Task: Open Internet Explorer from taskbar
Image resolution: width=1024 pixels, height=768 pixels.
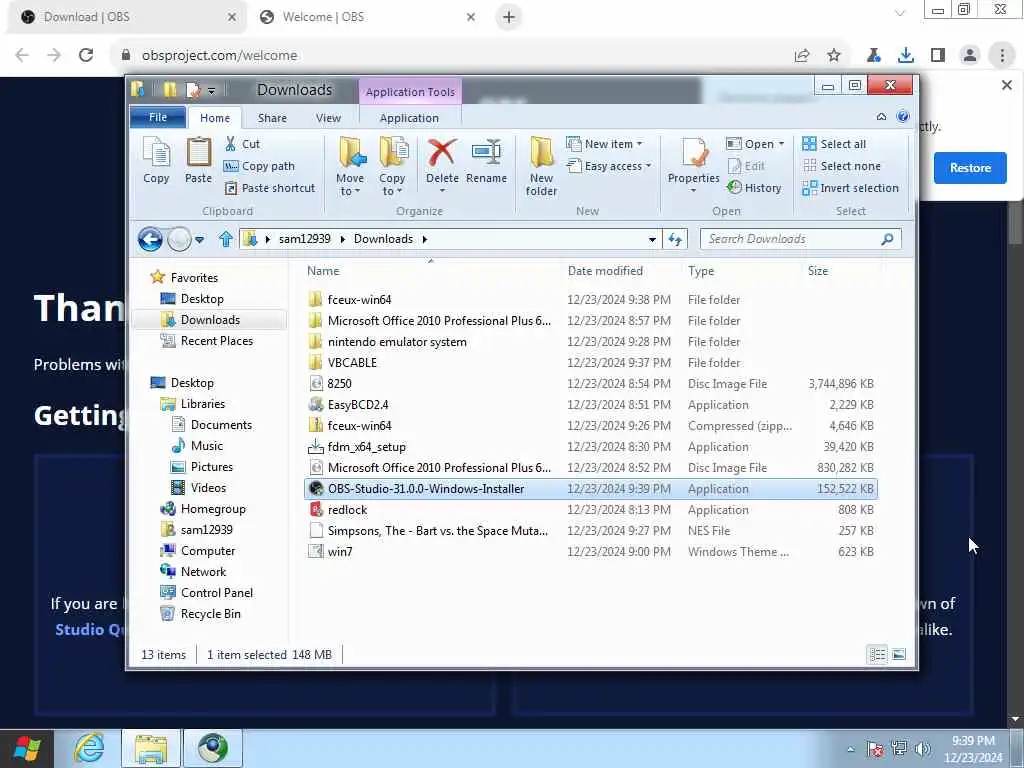Action: tap(88, 748)
